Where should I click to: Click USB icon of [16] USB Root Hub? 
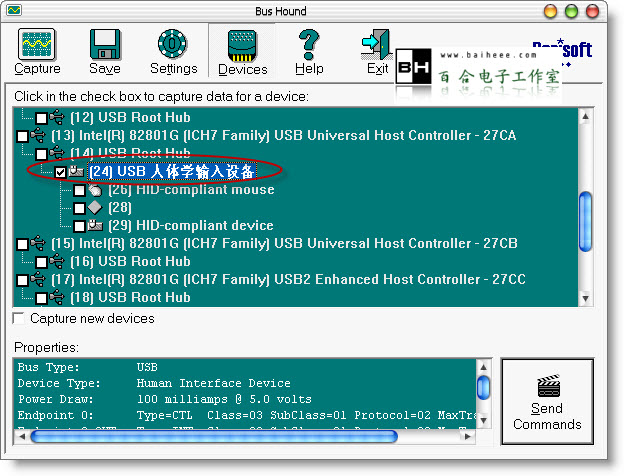pos(57,261)
